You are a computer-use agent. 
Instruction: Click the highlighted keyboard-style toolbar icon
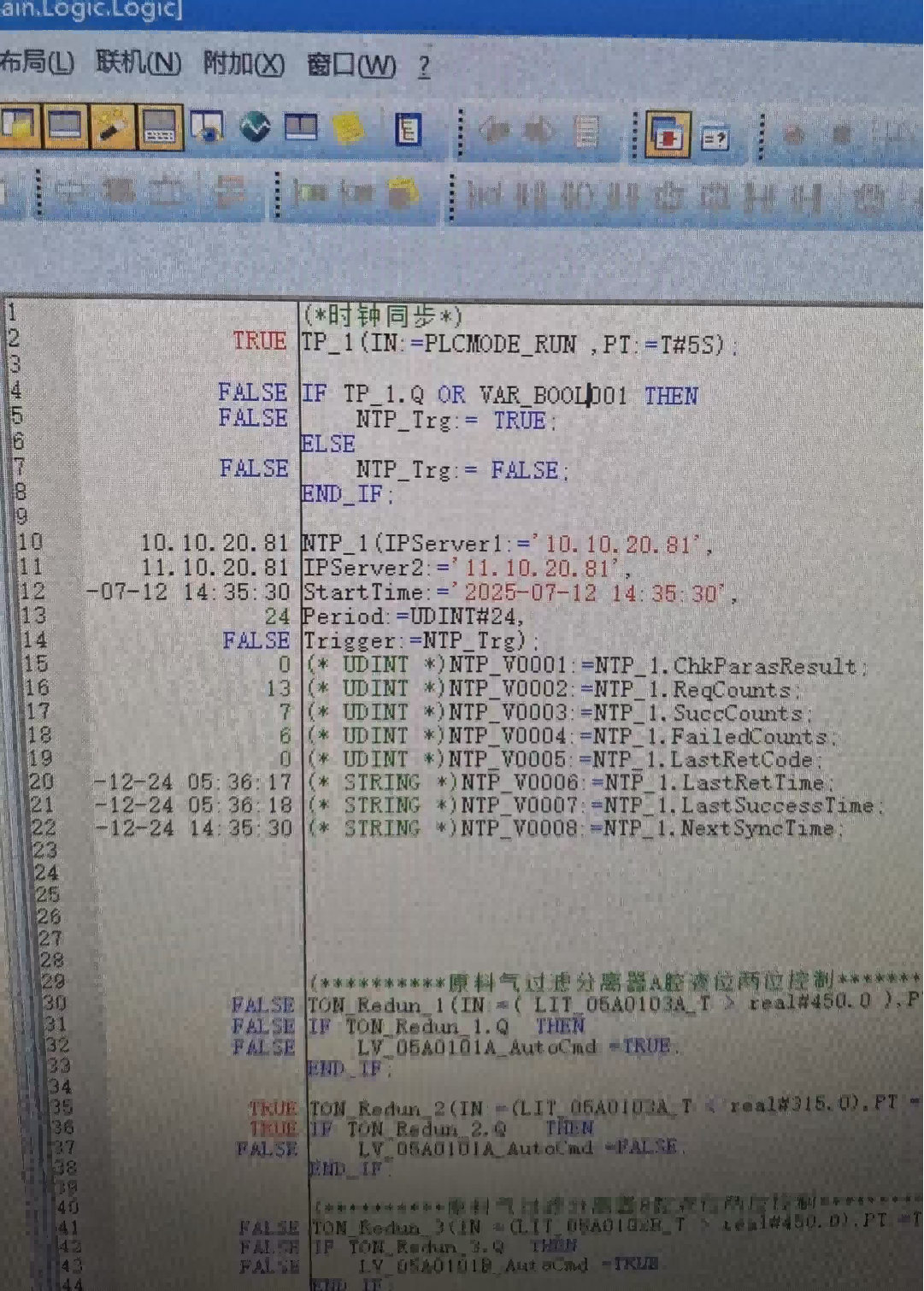tap(160, 127)
